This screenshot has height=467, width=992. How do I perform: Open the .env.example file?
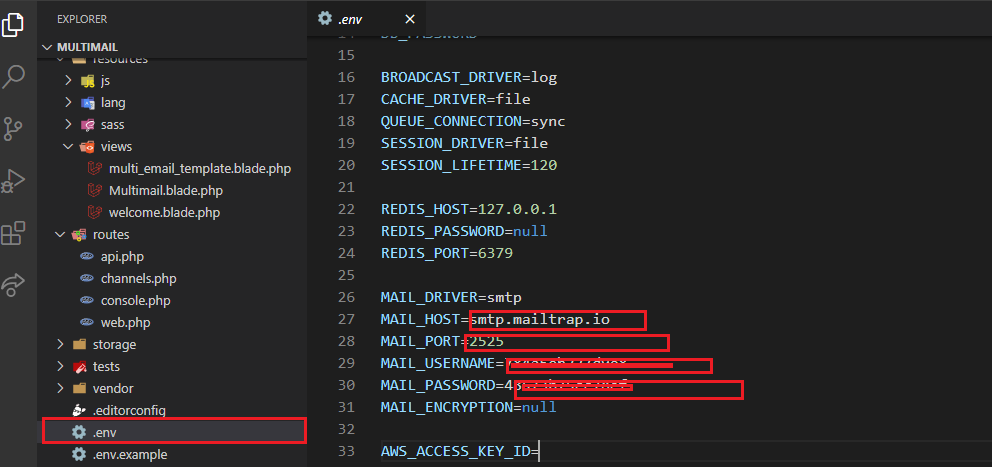coord(133,454)
